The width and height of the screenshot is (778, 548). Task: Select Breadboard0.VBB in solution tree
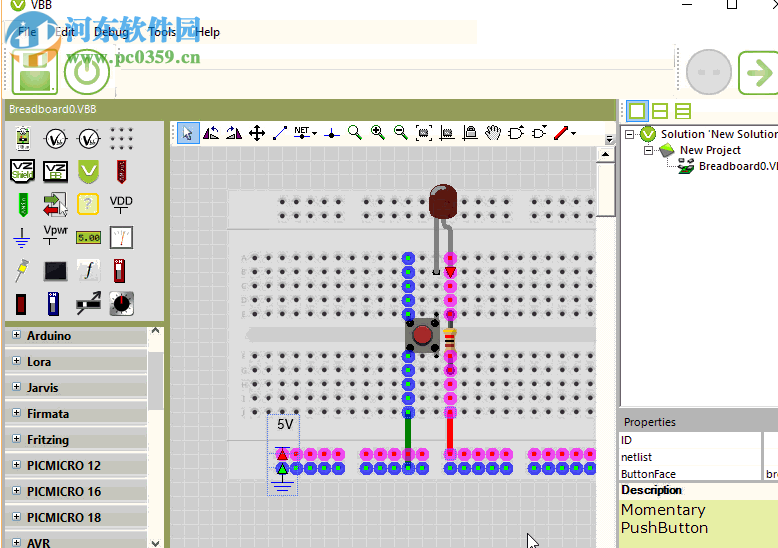738,166
